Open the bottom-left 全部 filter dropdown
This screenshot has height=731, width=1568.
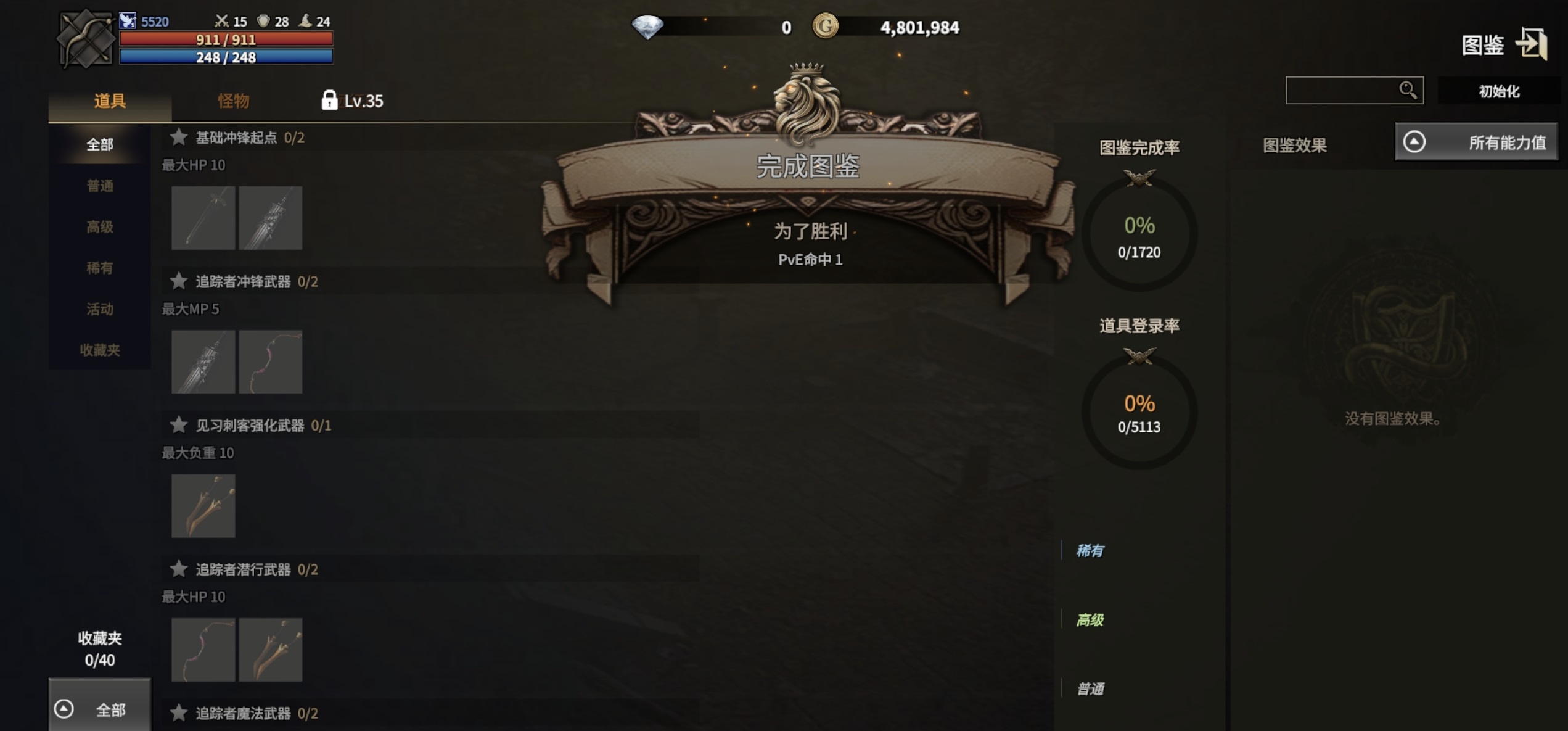(x=99, y=709)
